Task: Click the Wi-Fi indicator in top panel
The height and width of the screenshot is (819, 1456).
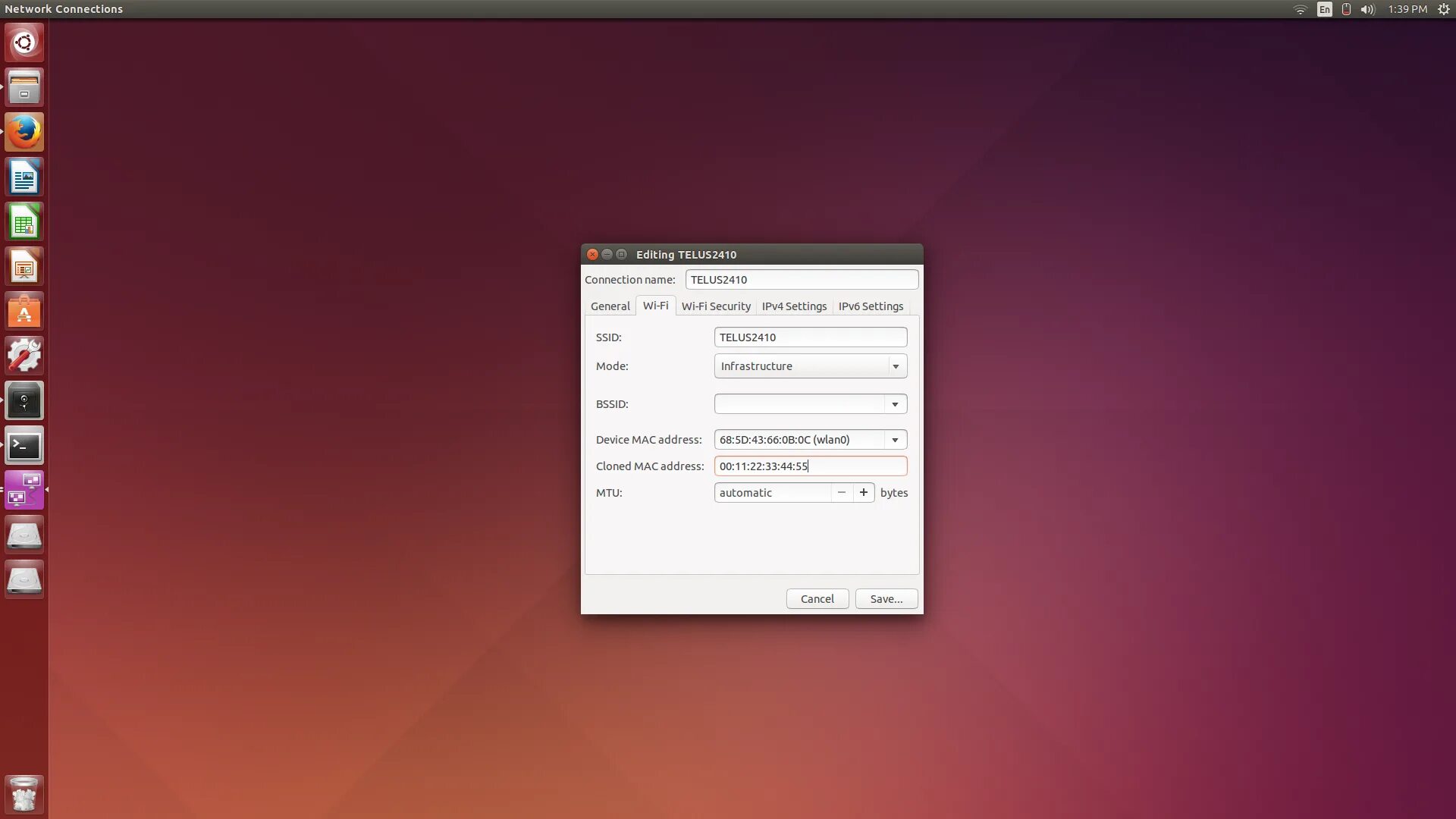Action: point(1300,9)
